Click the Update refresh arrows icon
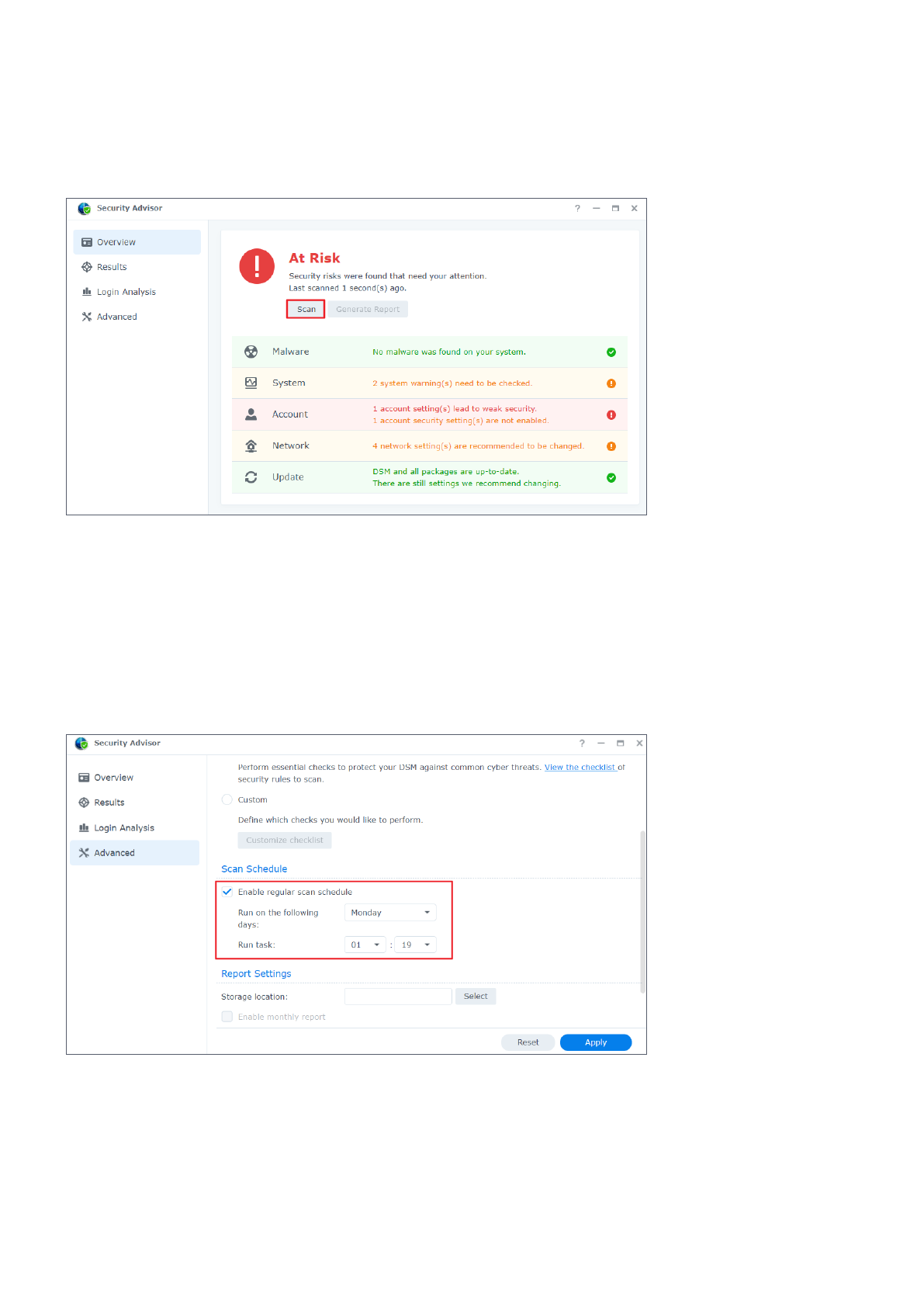The width and height of the screenshot is (924, 1307). (x=251, y=477)
